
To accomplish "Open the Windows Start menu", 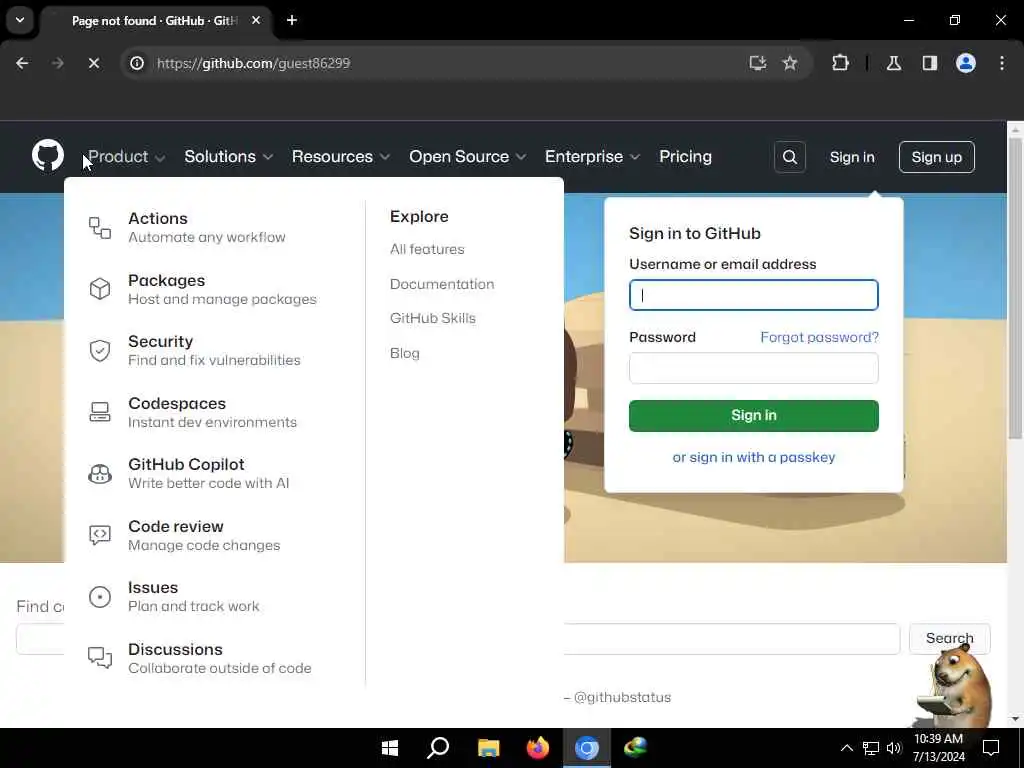I will (390, 748).
